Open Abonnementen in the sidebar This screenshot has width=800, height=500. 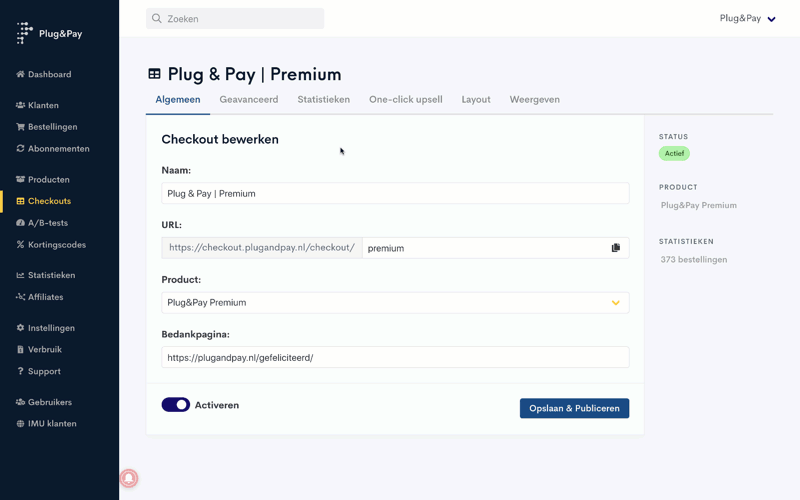click(58, 149)
